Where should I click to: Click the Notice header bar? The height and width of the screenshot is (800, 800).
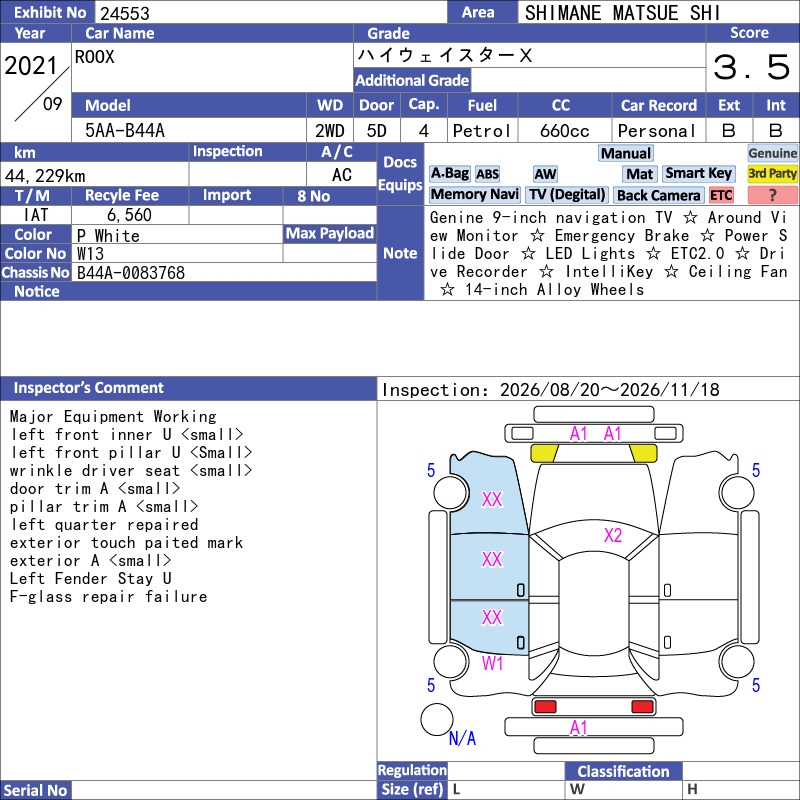pos(189,291)
